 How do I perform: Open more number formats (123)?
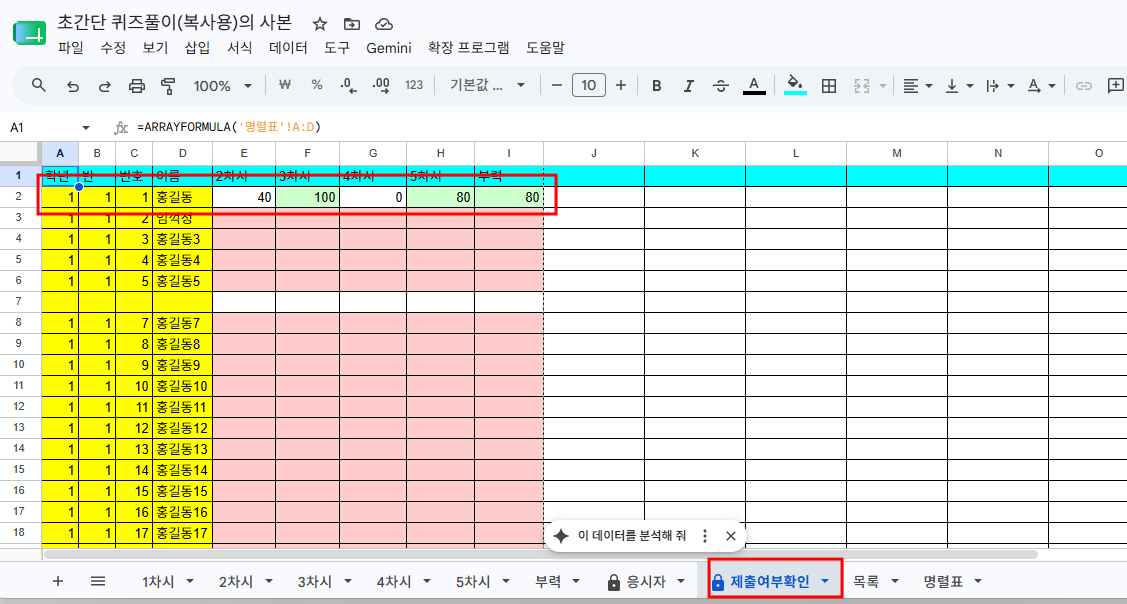414,85
